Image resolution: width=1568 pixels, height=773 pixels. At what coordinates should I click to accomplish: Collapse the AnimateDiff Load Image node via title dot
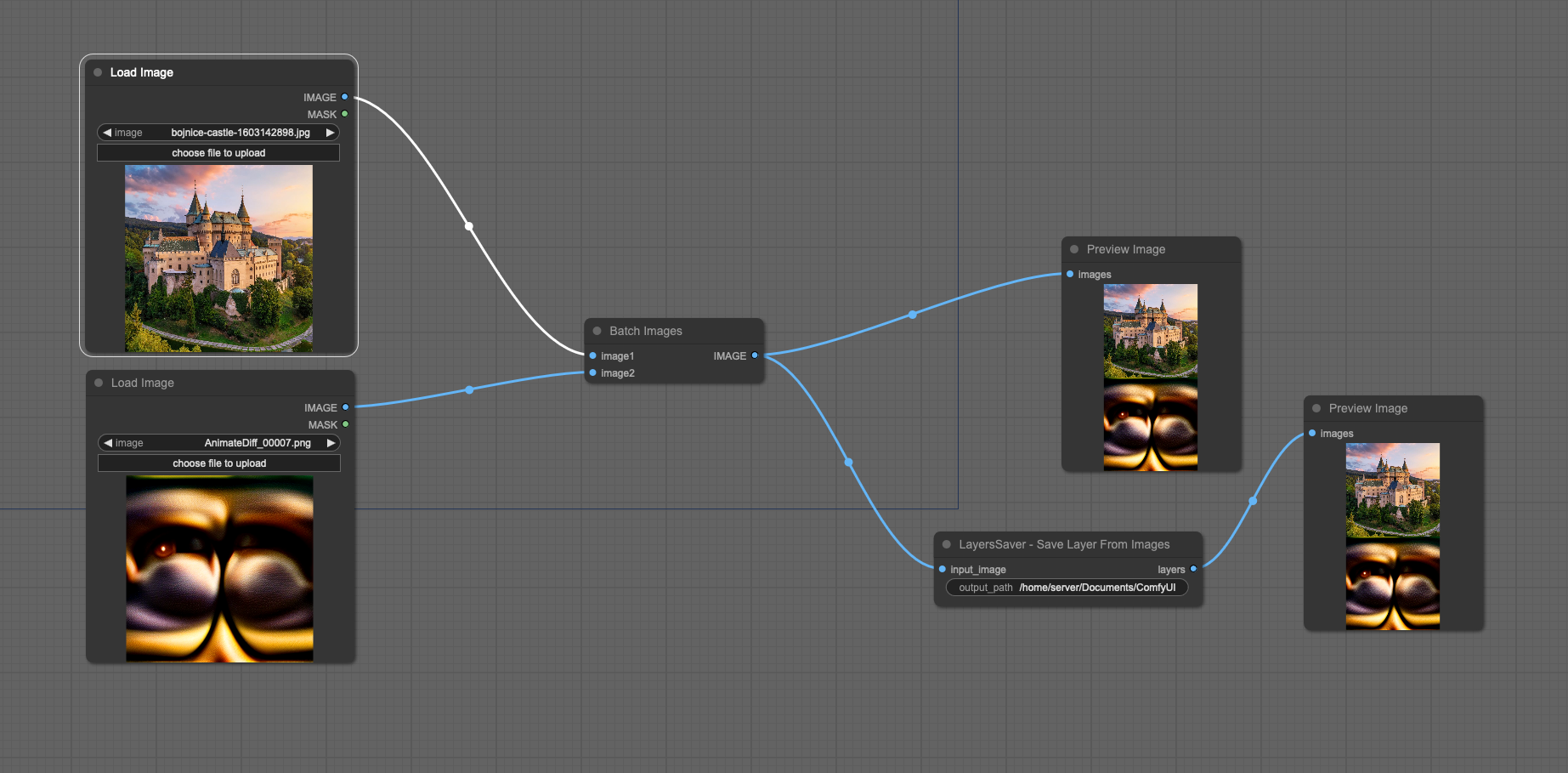click(99, 383)
